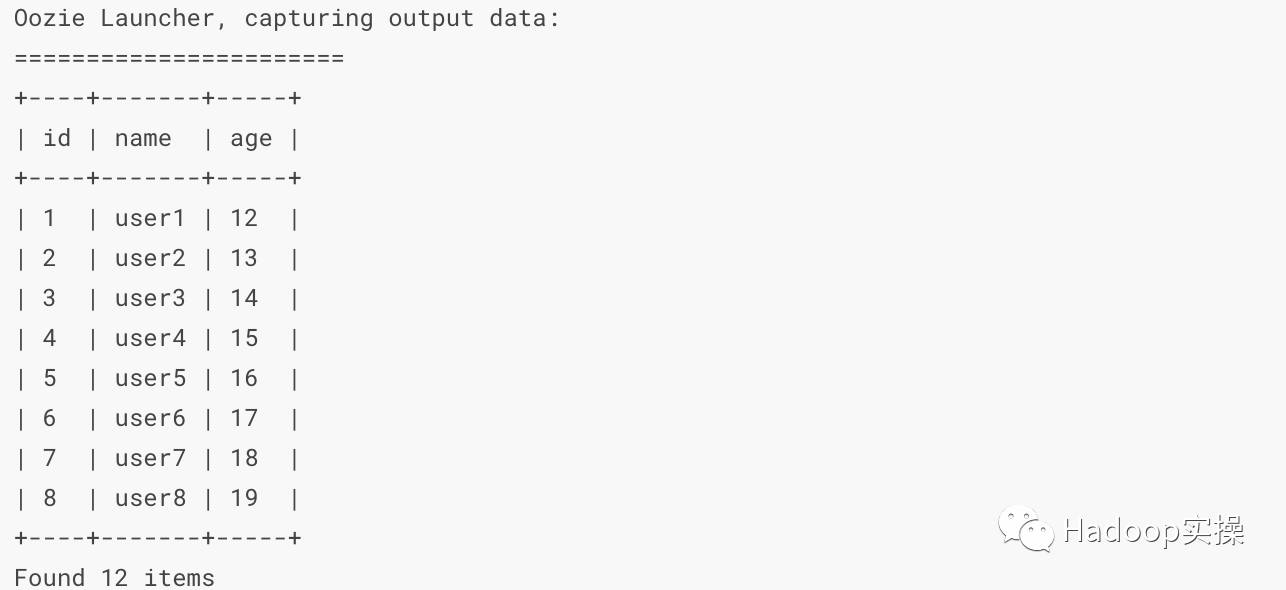Select the "id" column header
This screenshot has height=590, width=1286.
(x=57, y=138)
